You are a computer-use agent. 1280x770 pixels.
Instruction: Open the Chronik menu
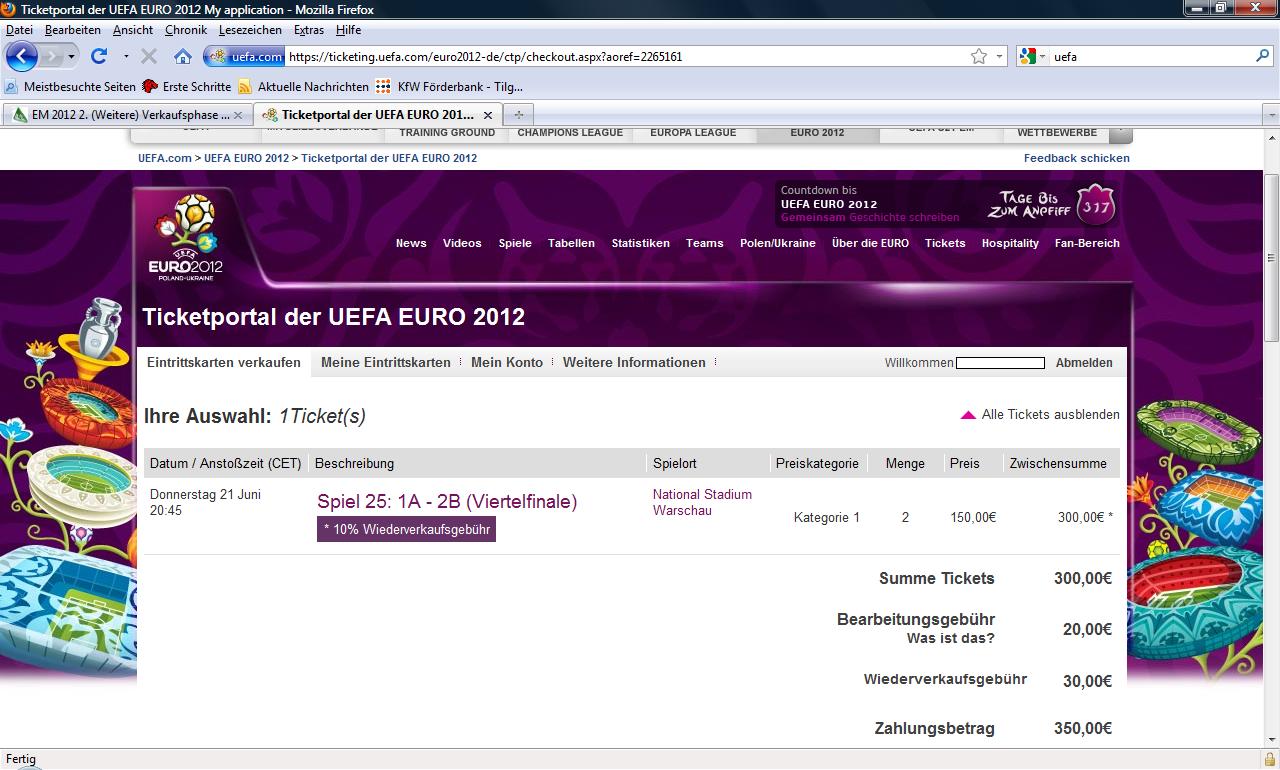coord(186,30)
